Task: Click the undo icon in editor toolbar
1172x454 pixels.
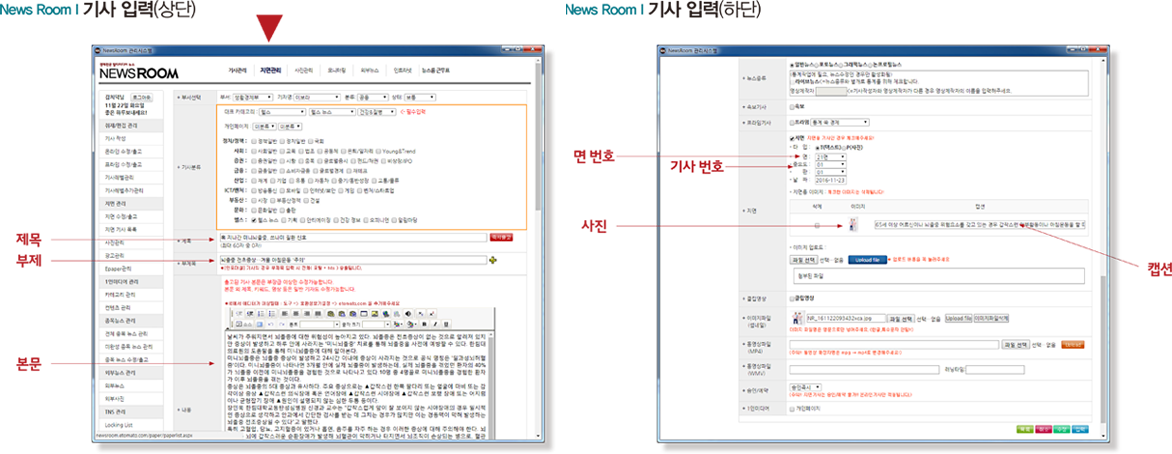Action: 272,324
